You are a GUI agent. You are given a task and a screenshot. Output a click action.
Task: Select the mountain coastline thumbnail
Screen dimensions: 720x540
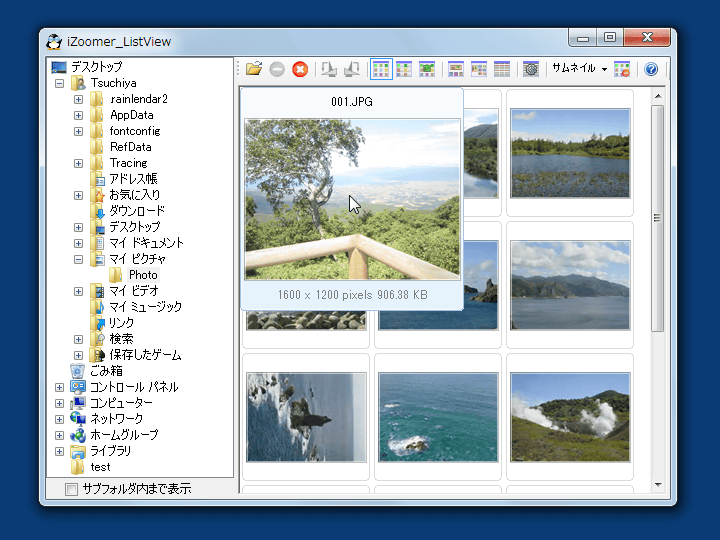tap(570, 285)
